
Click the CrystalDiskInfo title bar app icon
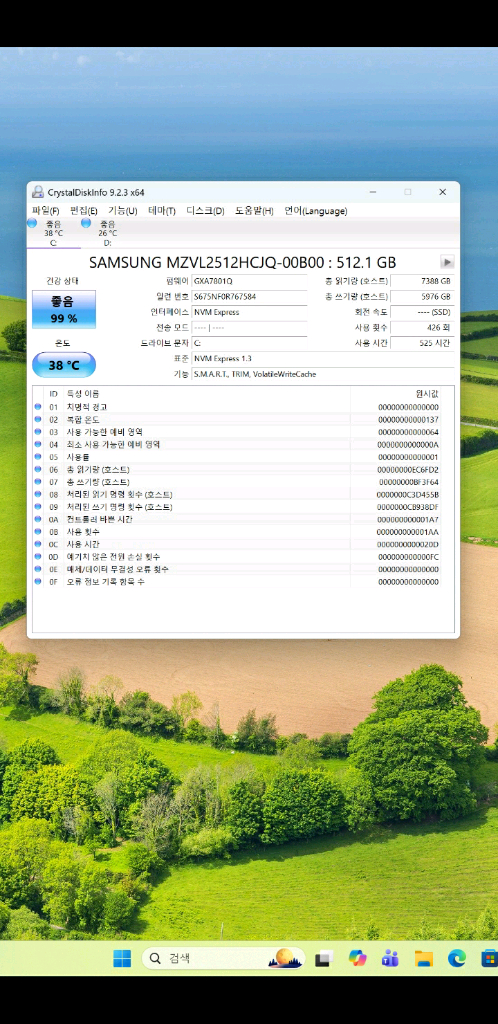coord(38,192)
